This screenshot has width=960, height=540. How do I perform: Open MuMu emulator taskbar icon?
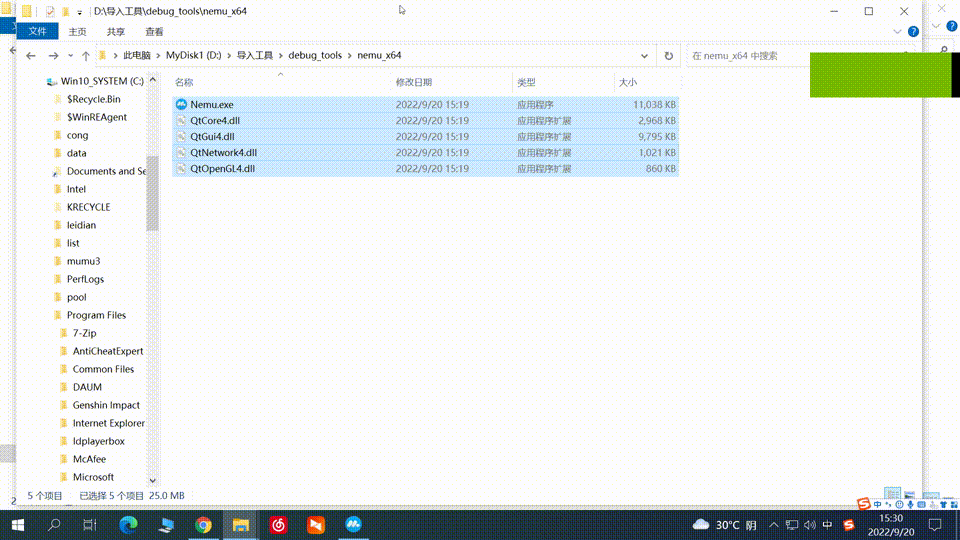pos(353,525)
